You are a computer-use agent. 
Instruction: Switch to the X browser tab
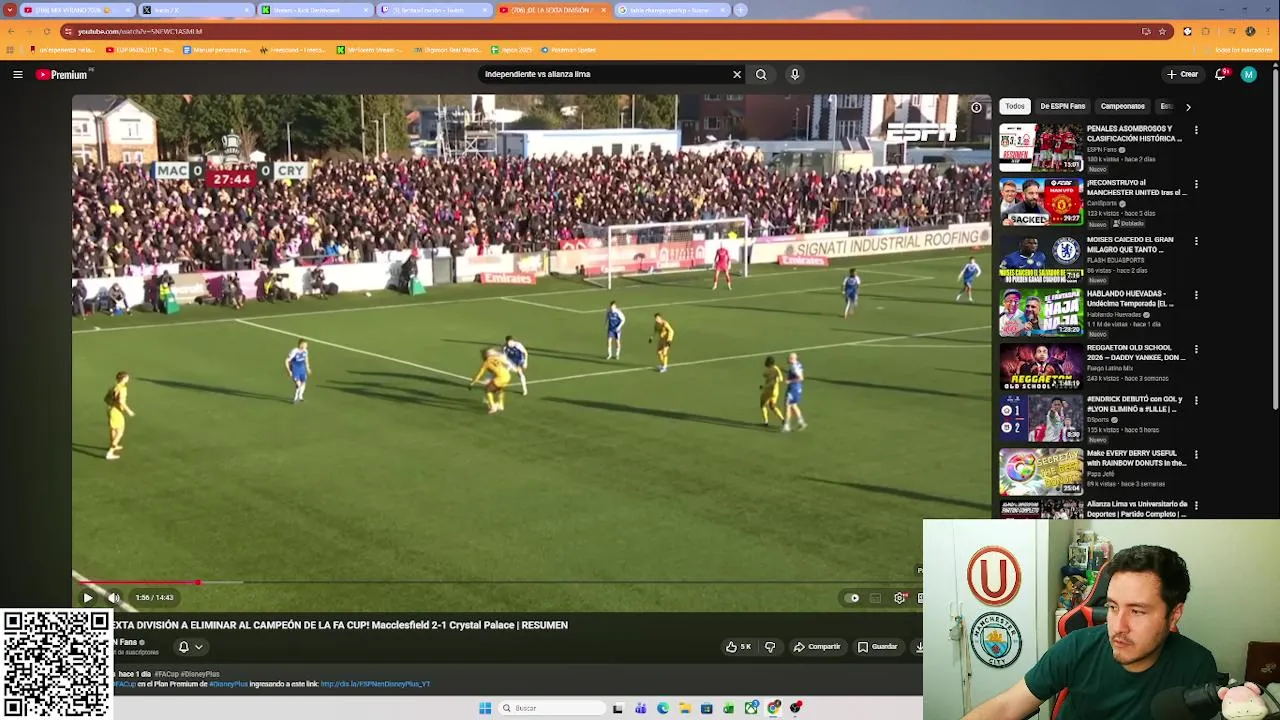[x=196, y=10]
